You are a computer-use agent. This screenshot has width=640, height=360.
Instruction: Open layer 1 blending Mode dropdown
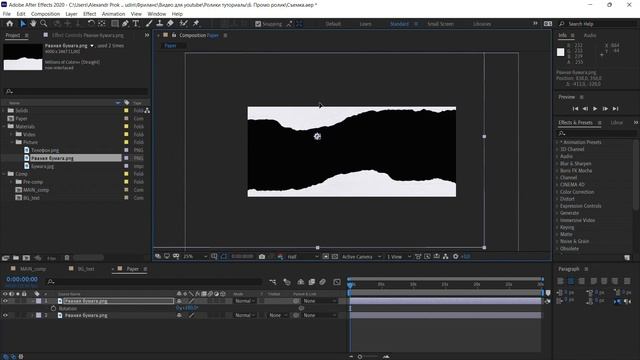coord(245,301)
